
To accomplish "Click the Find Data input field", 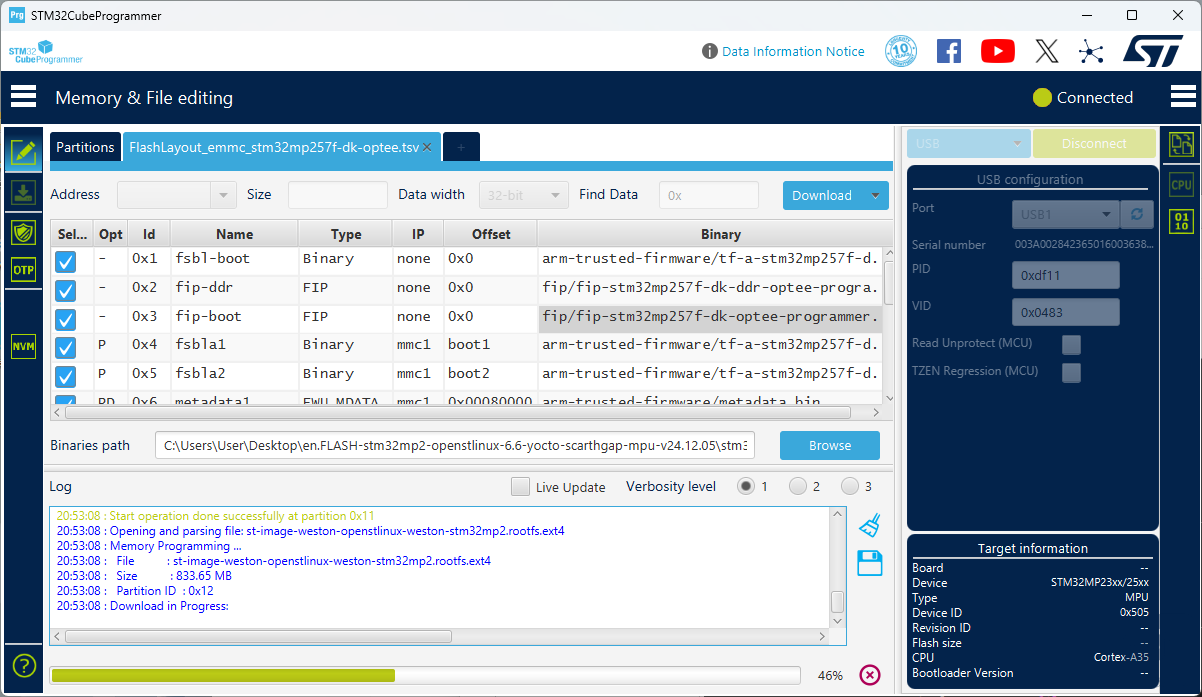I will click(x=708, y=195).
